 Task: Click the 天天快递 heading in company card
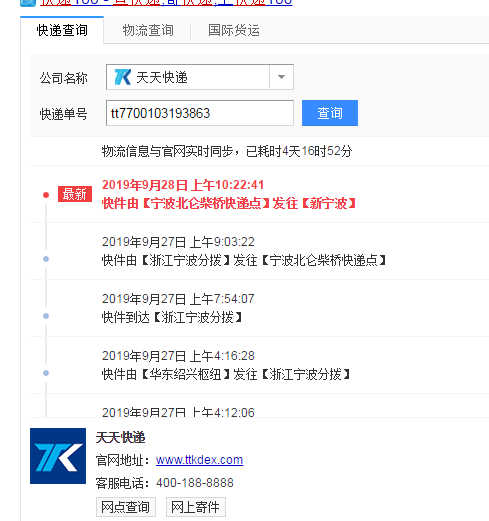[x=121, y=437]
